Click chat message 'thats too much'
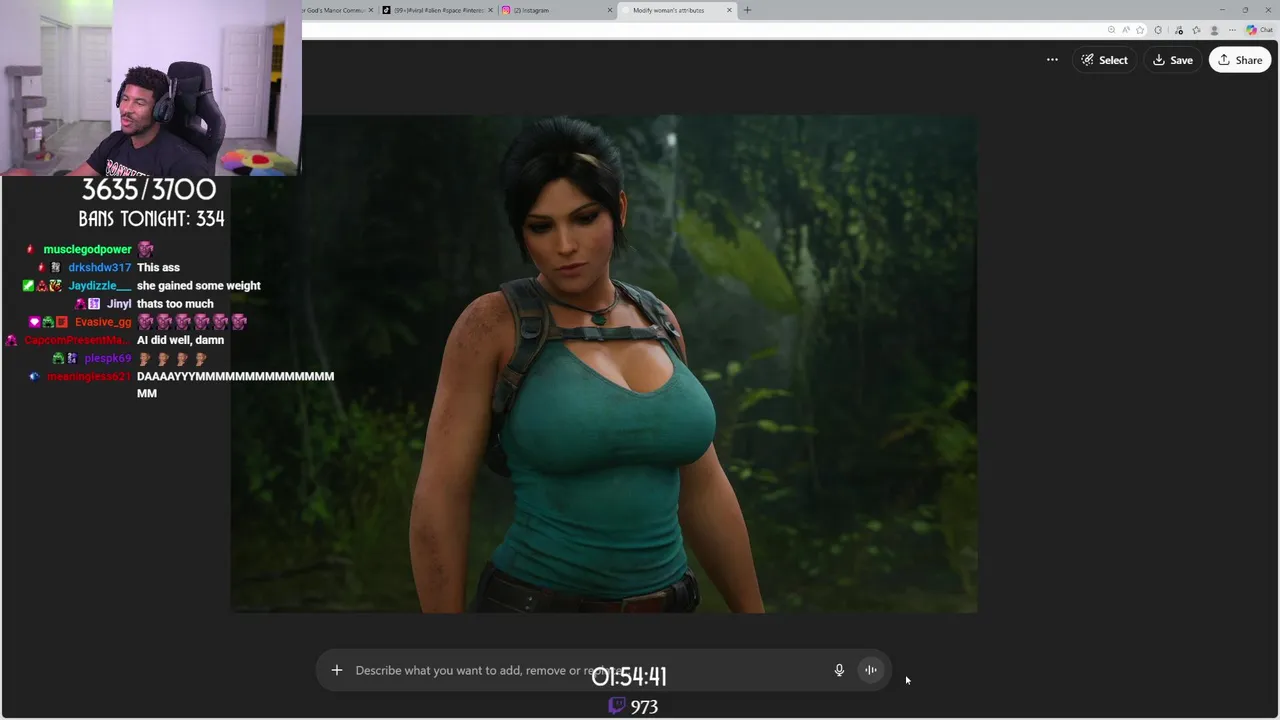Image resolution: width=1280 pixels, height=720 pixels. (x=175, y=303)
